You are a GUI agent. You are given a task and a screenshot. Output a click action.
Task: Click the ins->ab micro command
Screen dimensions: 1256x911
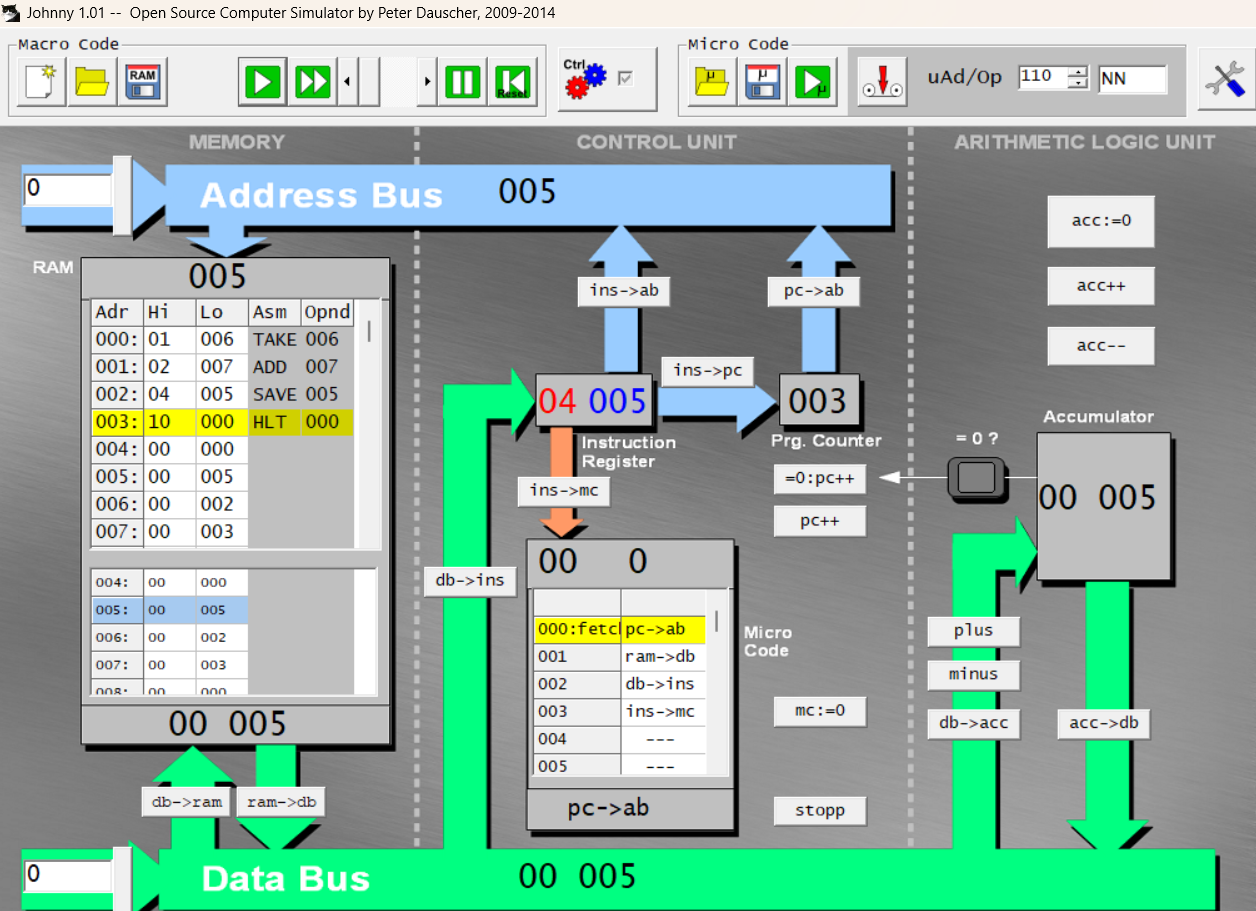(623, 291)
